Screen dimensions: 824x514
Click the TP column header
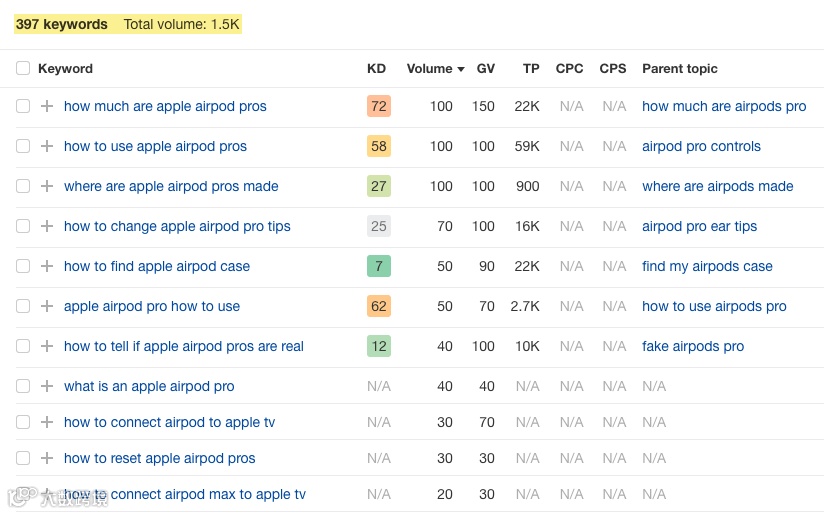(531, 69)
